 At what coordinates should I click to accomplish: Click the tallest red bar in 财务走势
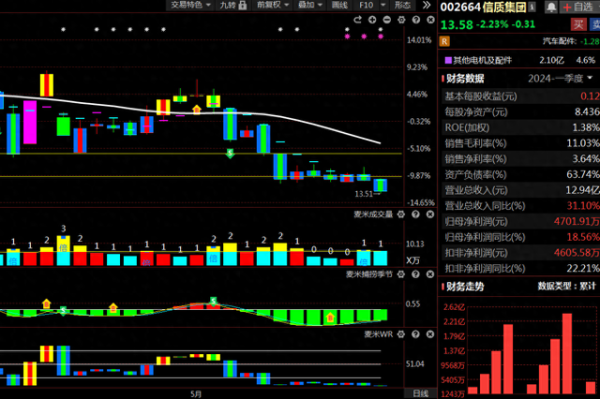click(567, 353)
